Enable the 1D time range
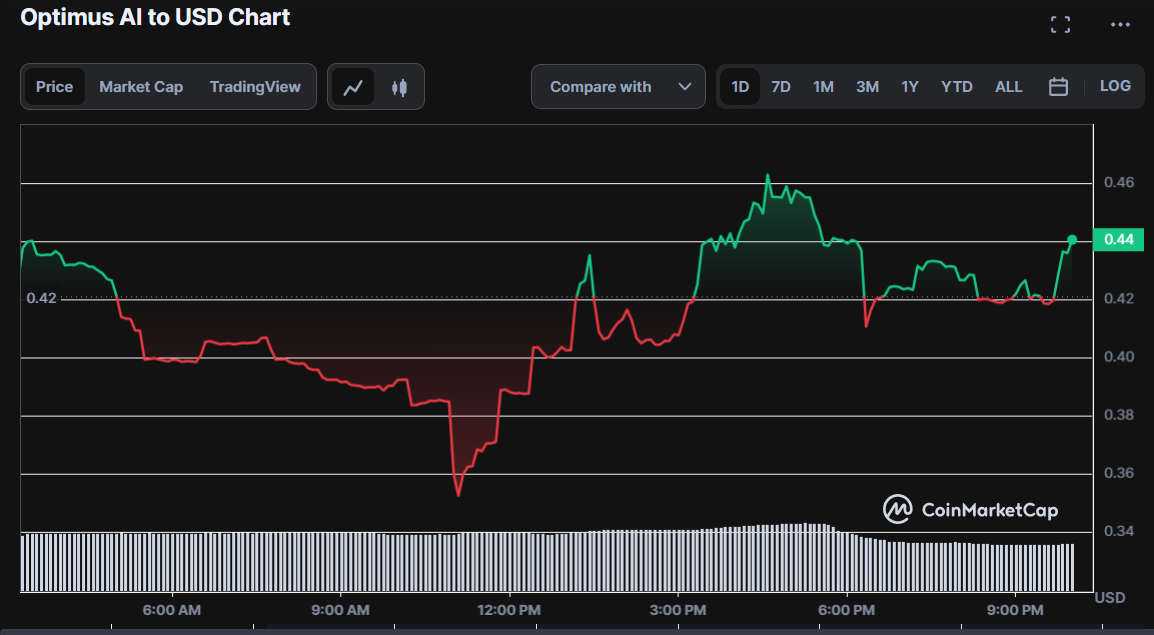The width and height of the screenshot is (1154, 635). (740, 87)
